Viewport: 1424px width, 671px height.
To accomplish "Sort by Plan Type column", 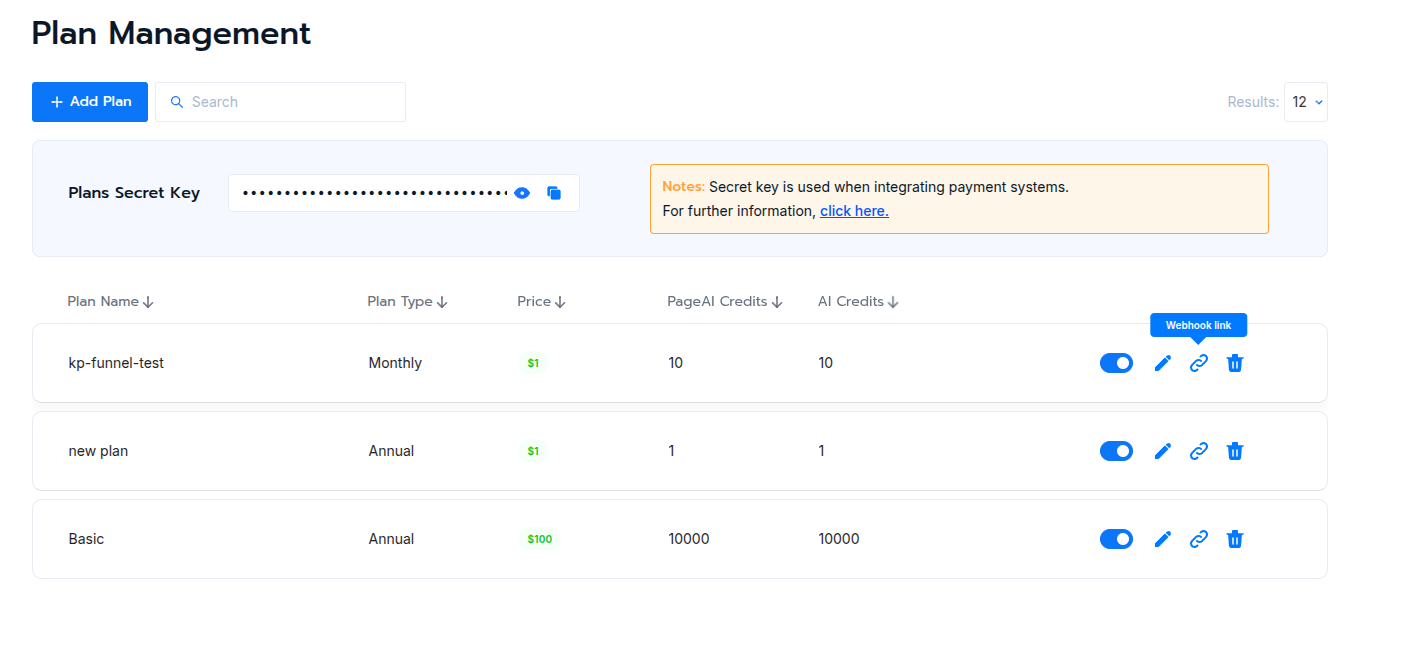I will tap(407, 302).
